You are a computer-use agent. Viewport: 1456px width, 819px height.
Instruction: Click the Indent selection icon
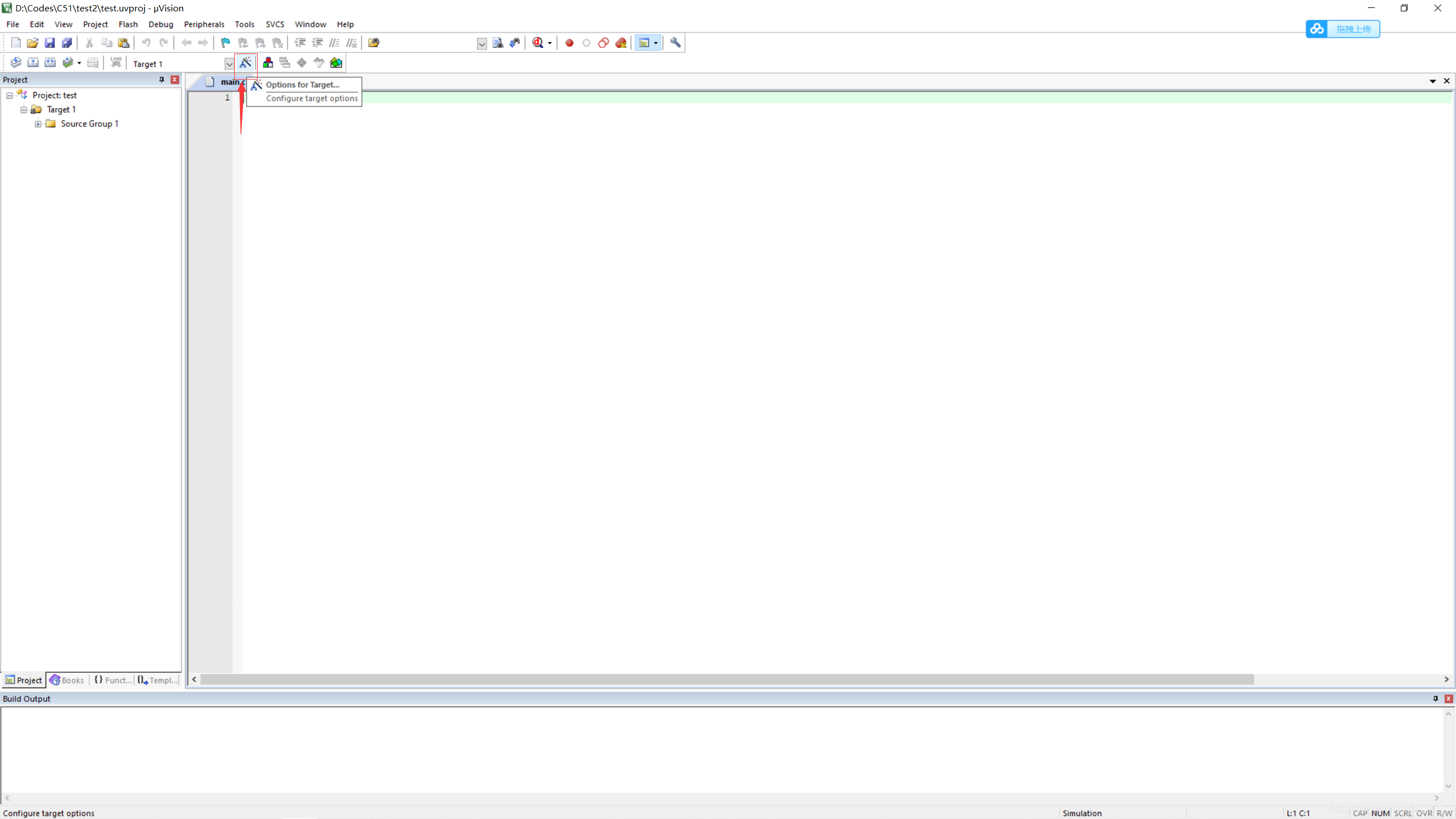pos(300,43)
